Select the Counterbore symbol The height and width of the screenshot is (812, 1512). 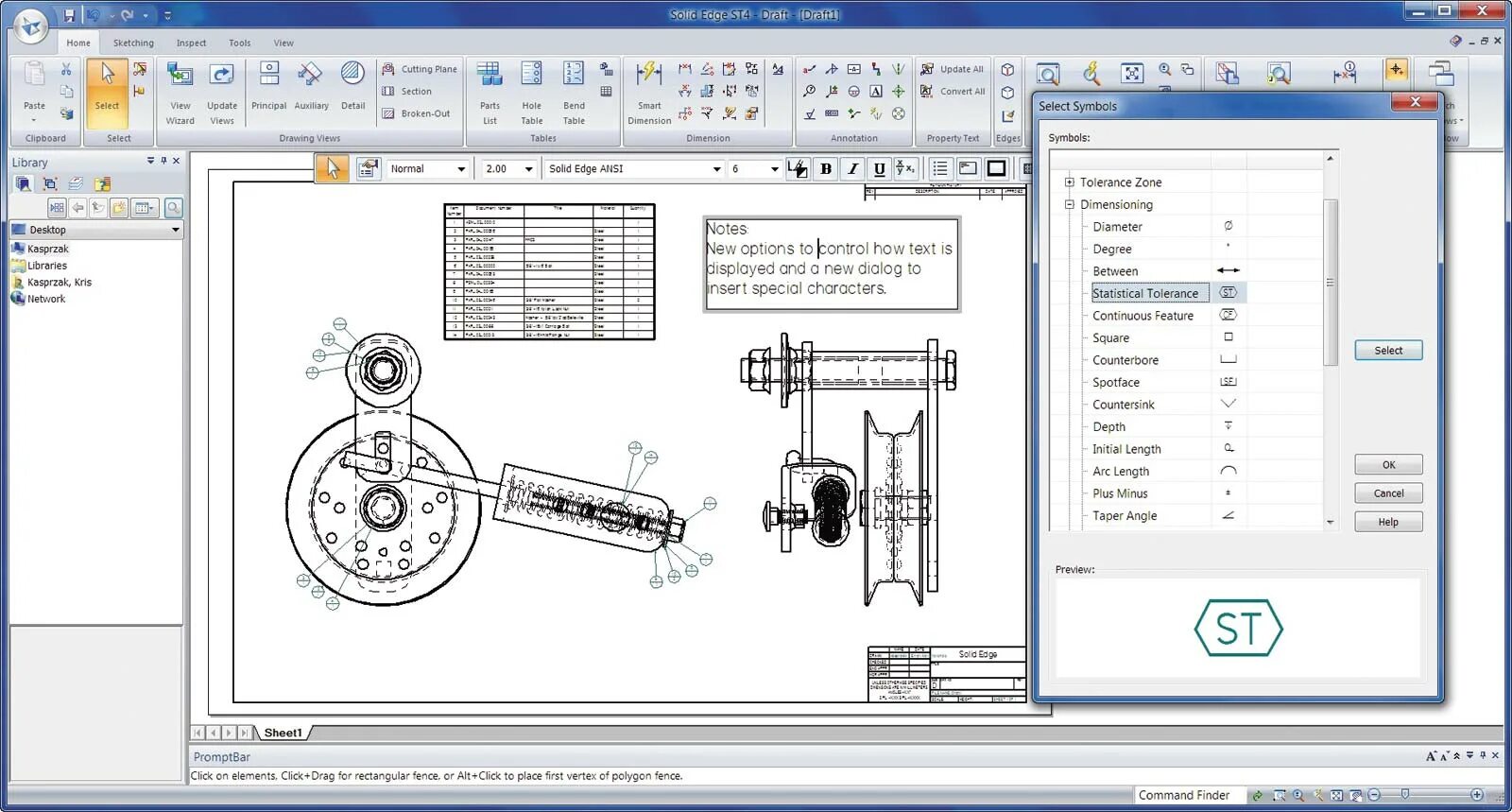pyautogui.click(x=1125, y=360)
